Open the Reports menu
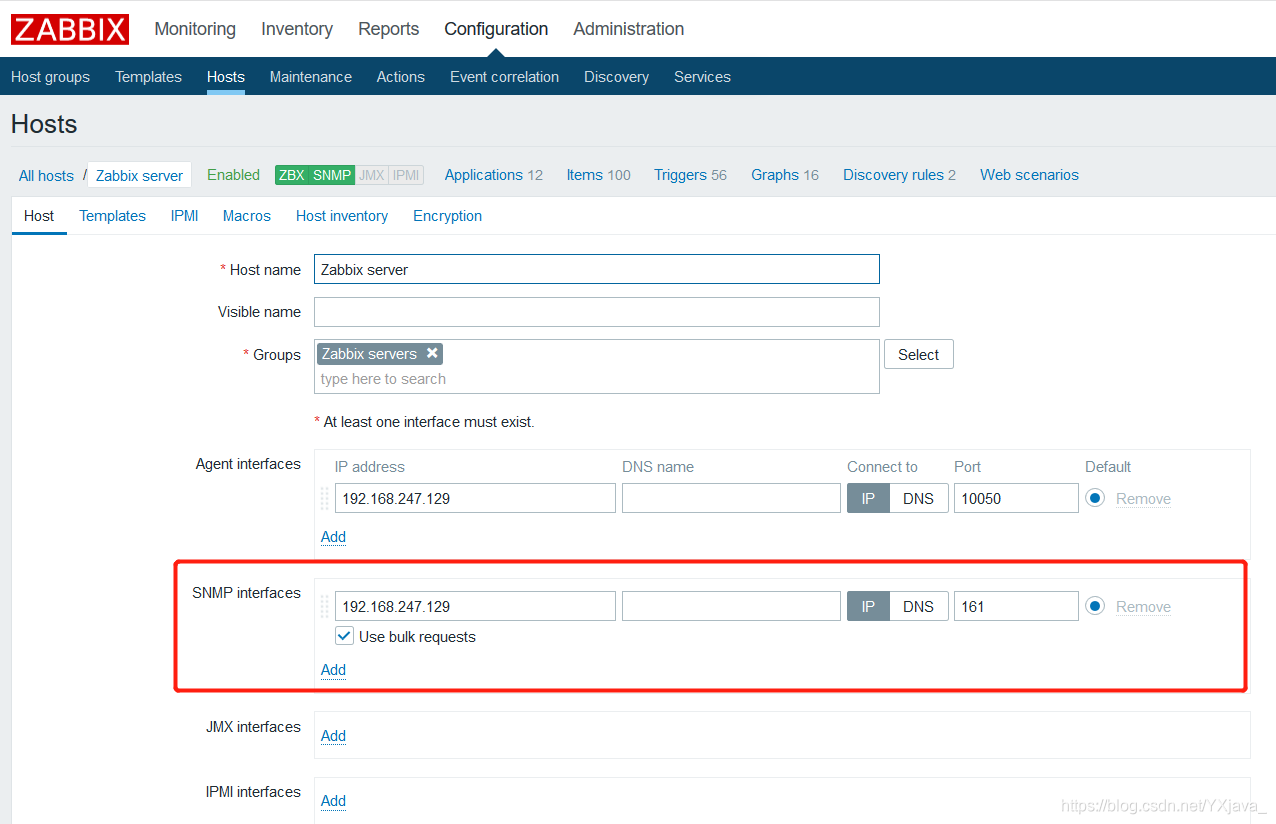The height and width of the screenshot is (824, 1276). coord(389,29)
